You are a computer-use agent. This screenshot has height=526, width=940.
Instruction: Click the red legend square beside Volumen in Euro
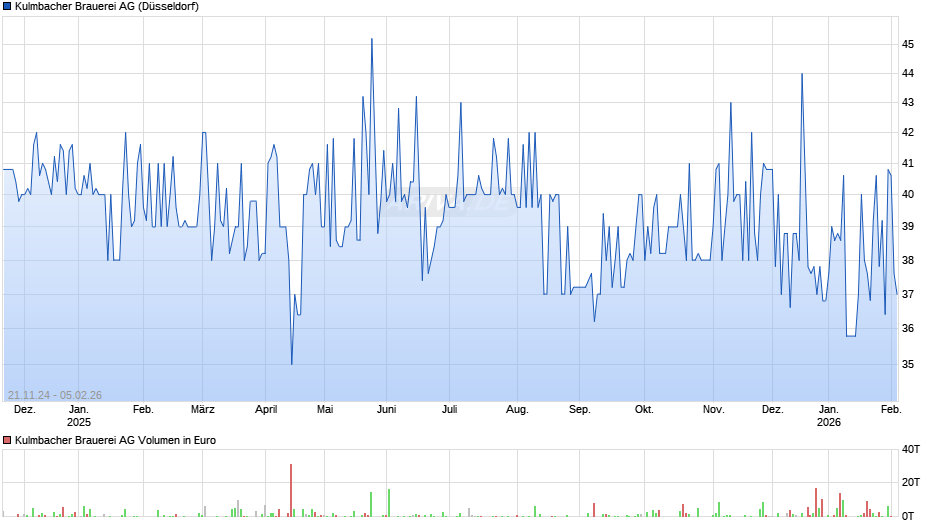pos(7,440)
